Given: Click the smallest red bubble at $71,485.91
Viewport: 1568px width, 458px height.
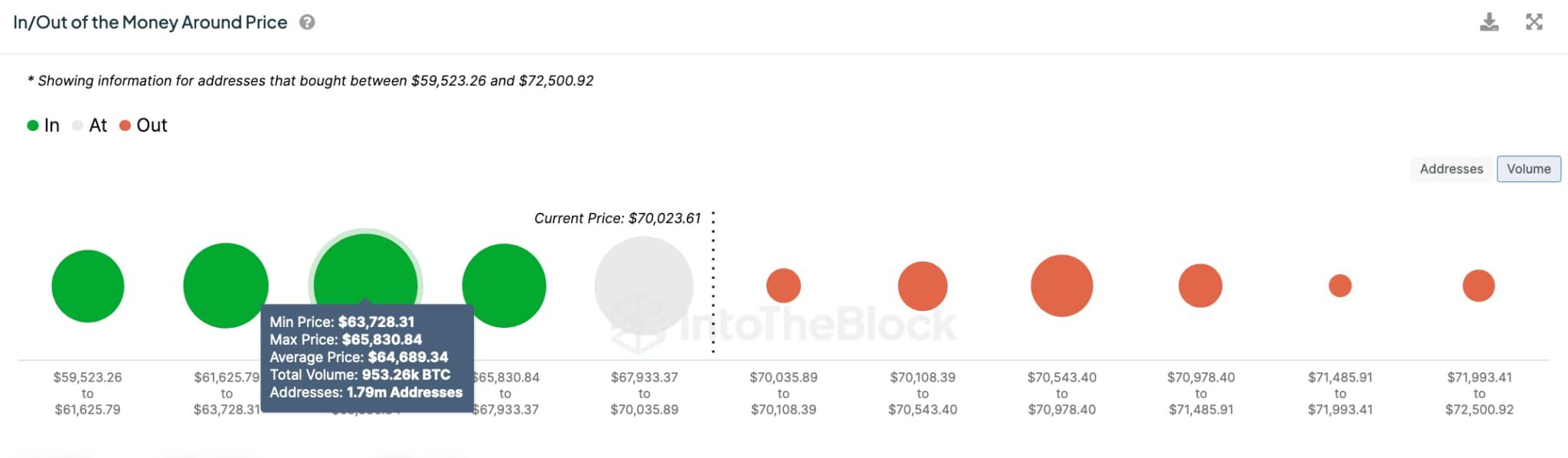Looking at the screenshot, I should coord(1340,286).
